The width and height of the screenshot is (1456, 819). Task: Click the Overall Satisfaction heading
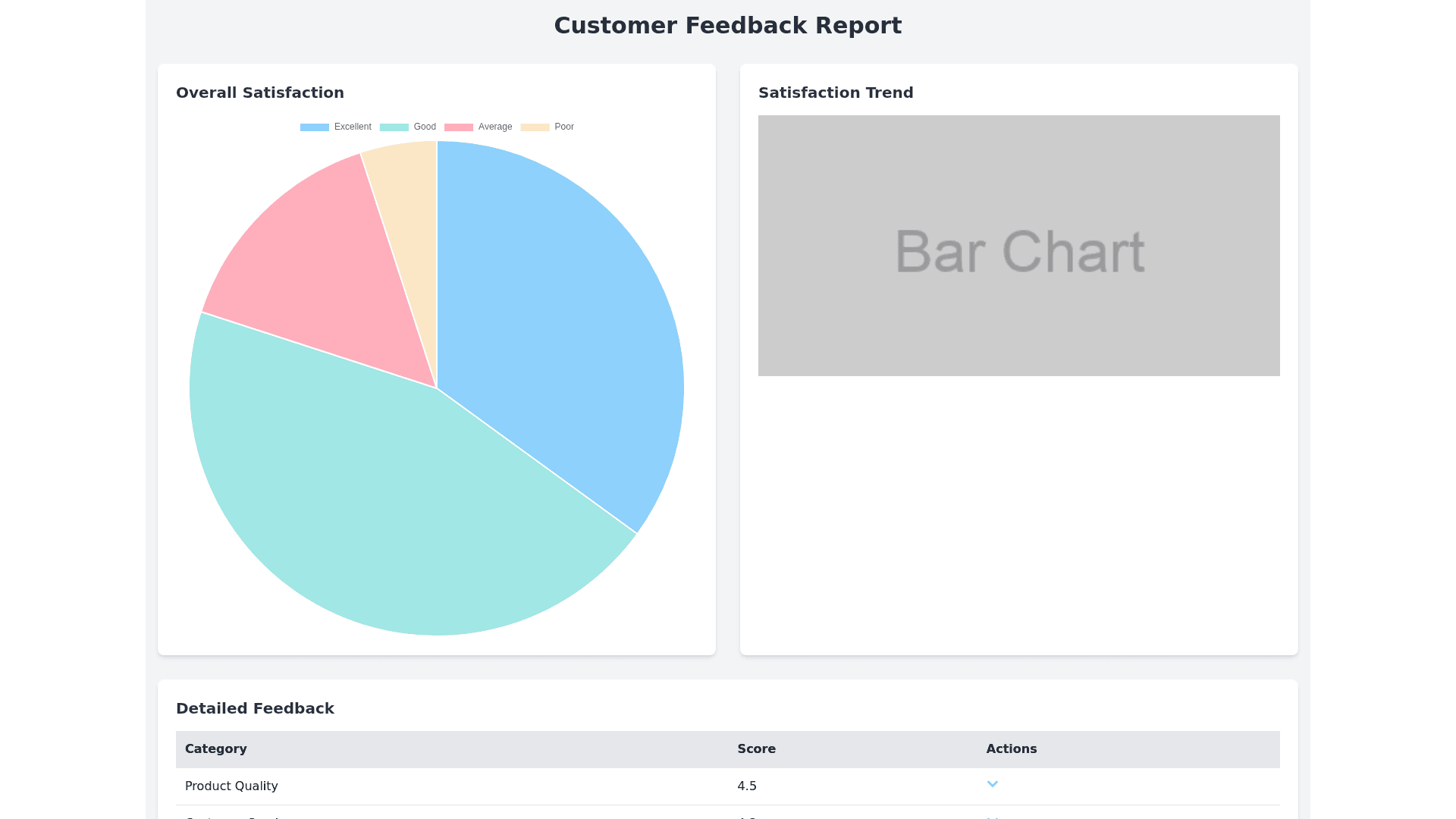(x=260, y=93)
